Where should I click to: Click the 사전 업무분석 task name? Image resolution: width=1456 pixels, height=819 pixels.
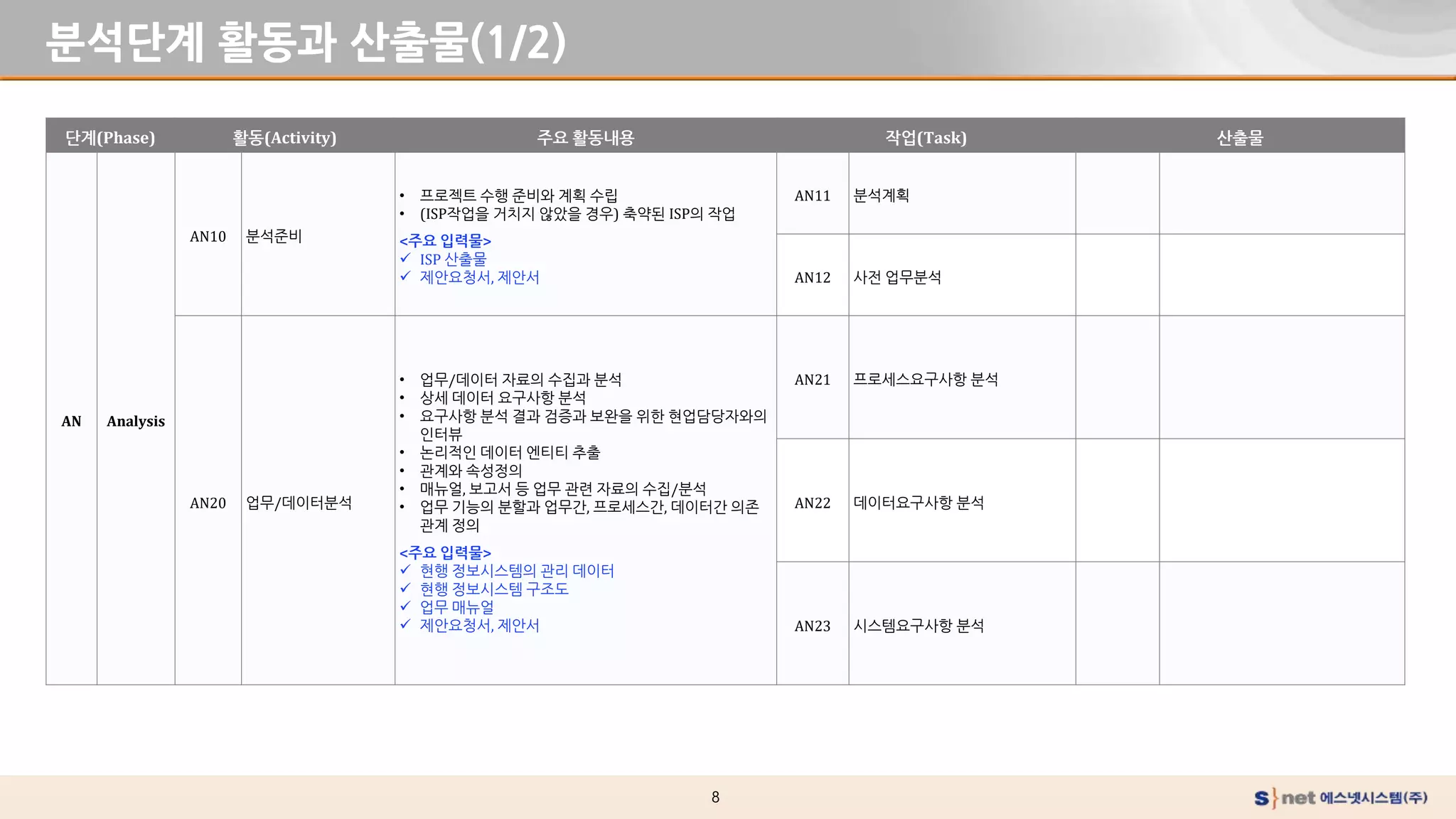point(897,277)
